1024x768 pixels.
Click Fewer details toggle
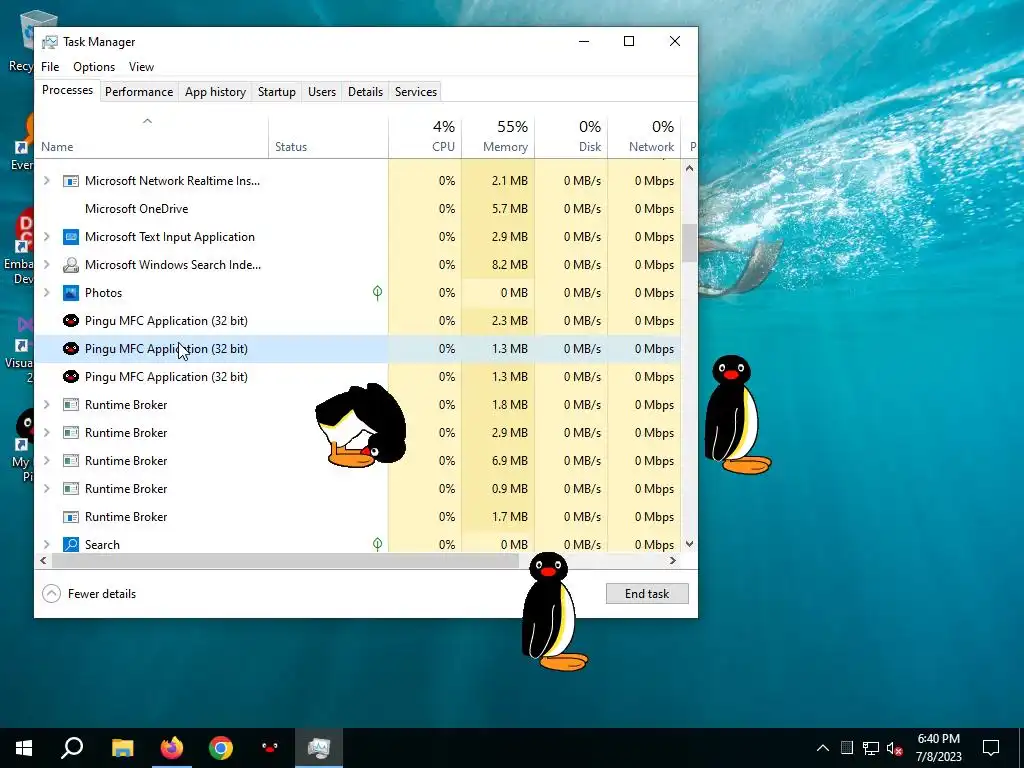coord(89,594)
